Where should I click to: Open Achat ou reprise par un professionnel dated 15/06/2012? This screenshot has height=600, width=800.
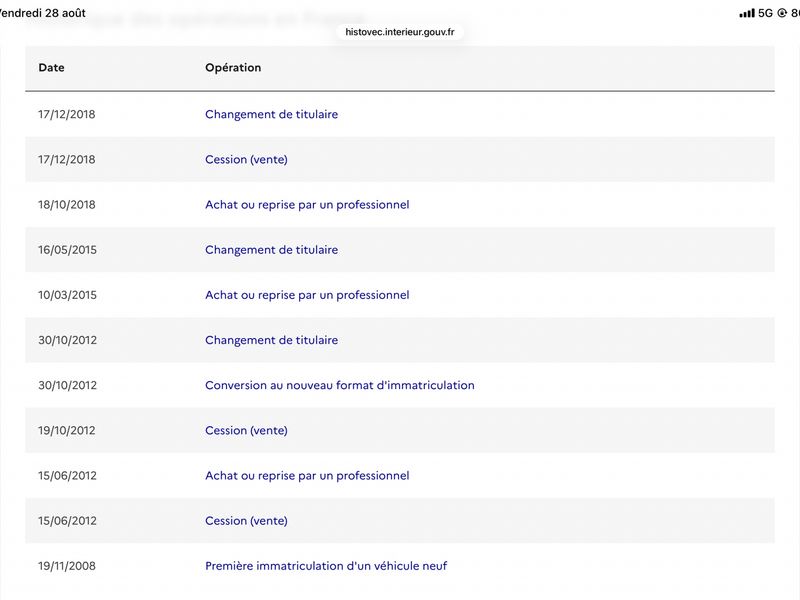(307, 476)
